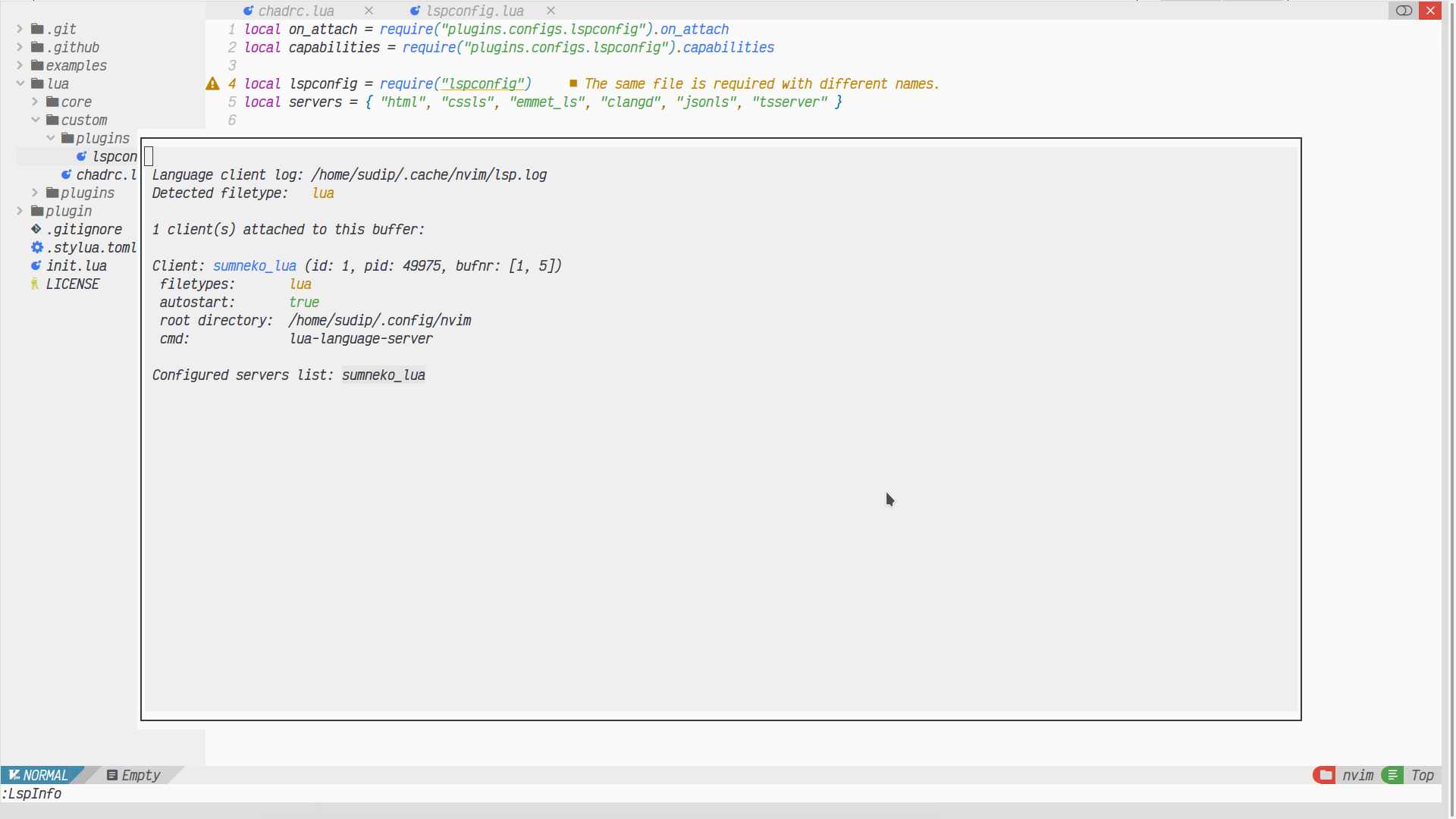Click the green lines icon near the Top indicator
This screenshot has width=1456, height=819.
pyautogui.click(x=1392, y=775)
